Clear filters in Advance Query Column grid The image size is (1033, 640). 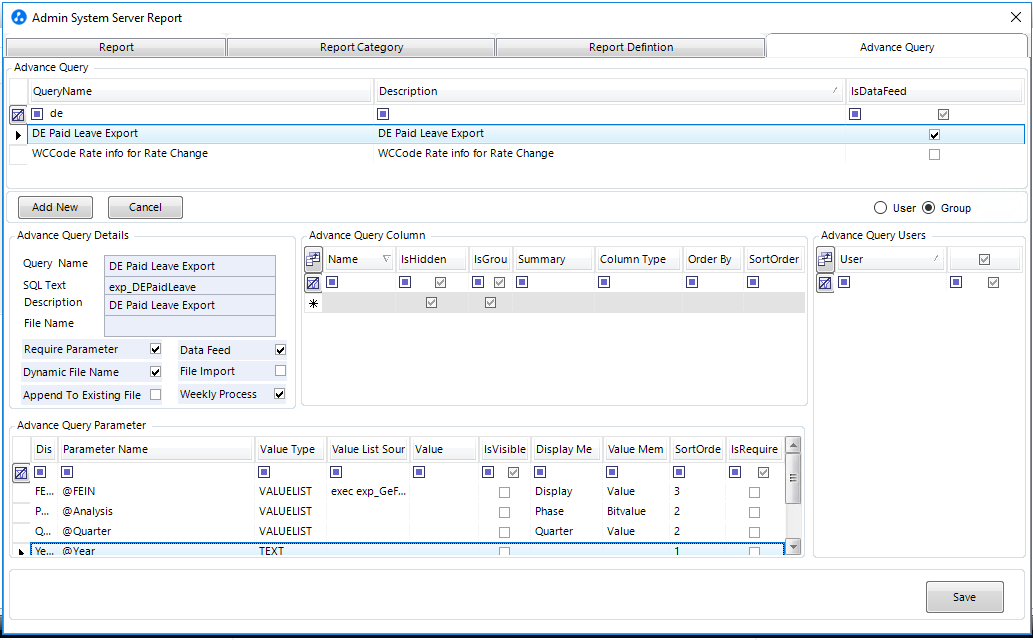tap(313, 283)
